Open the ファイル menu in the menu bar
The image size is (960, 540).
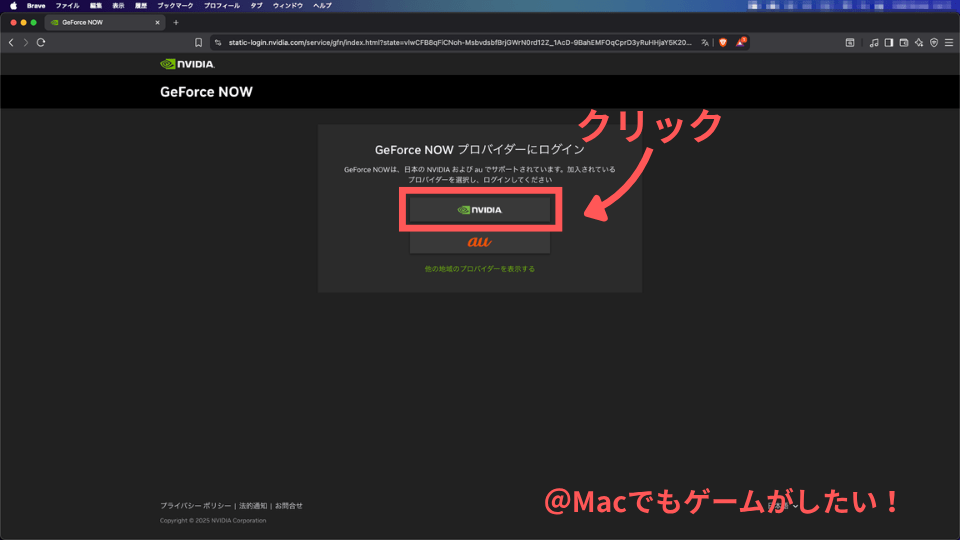point(67,6)
